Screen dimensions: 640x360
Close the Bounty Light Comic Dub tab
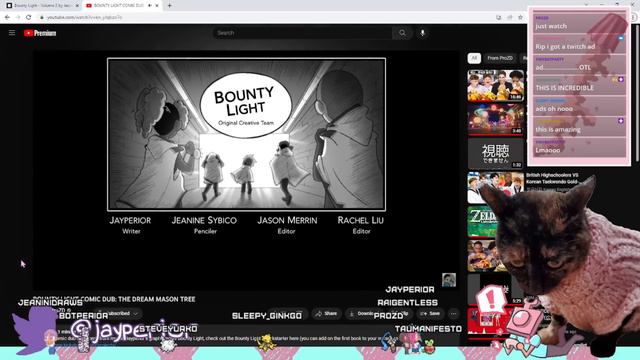157,6
